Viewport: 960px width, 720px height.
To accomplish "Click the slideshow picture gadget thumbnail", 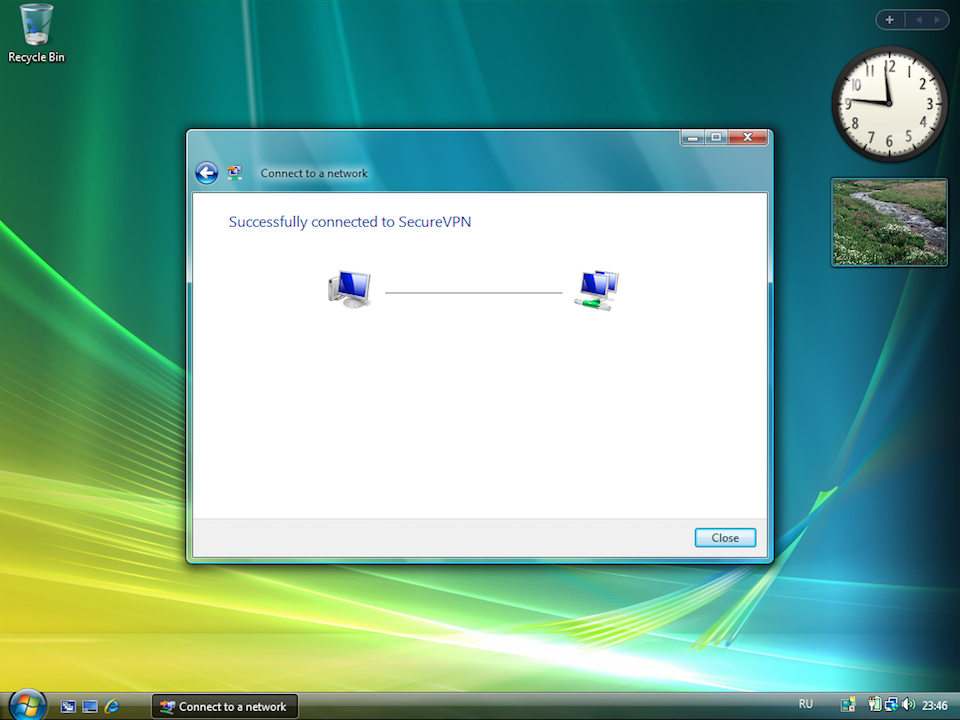I will pos(889,222).
